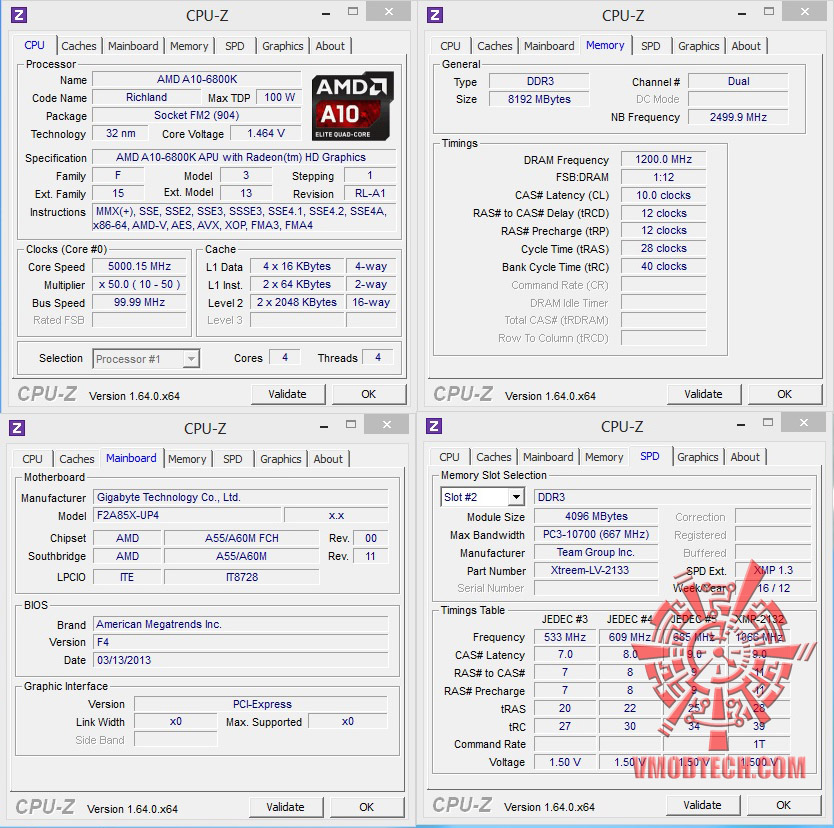Screen dimensions: 834x828
Task: Open SPD tab in the CPU window
Action: pyautogui.click(x=235, y=46)
